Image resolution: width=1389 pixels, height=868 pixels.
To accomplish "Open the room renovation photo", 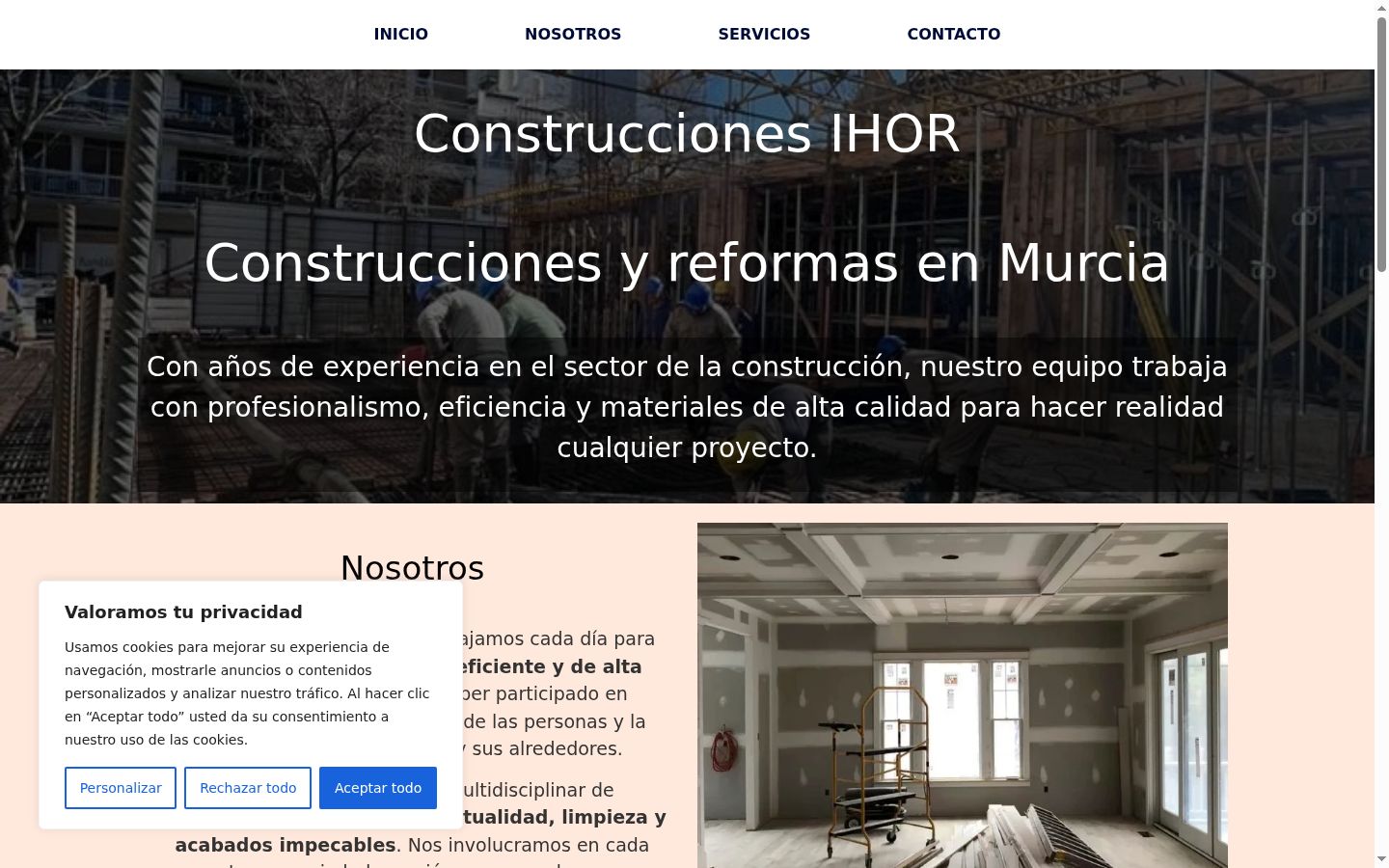I will 963,695.
